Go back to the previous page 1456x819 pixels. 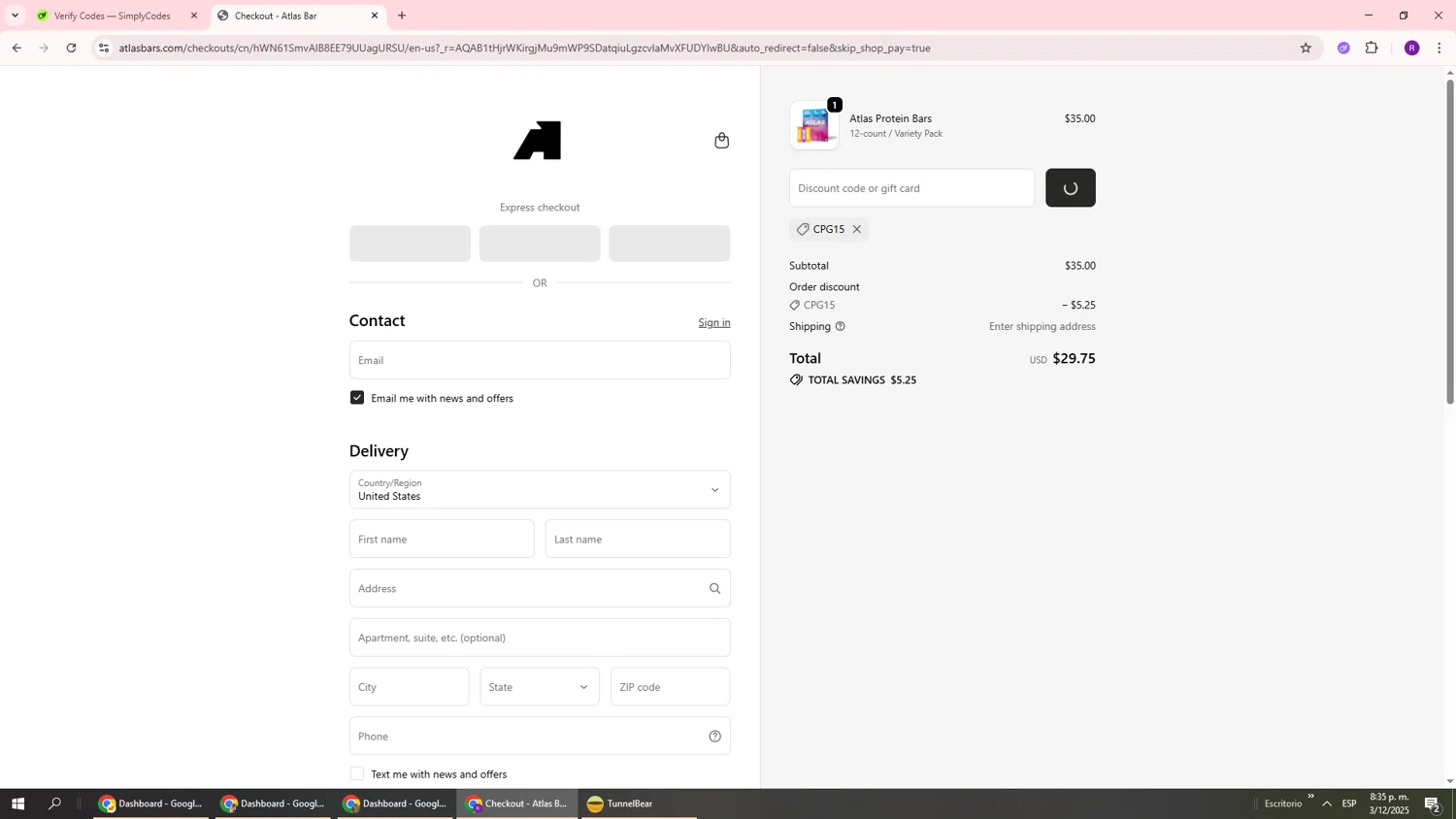click(x=17, y=48)
